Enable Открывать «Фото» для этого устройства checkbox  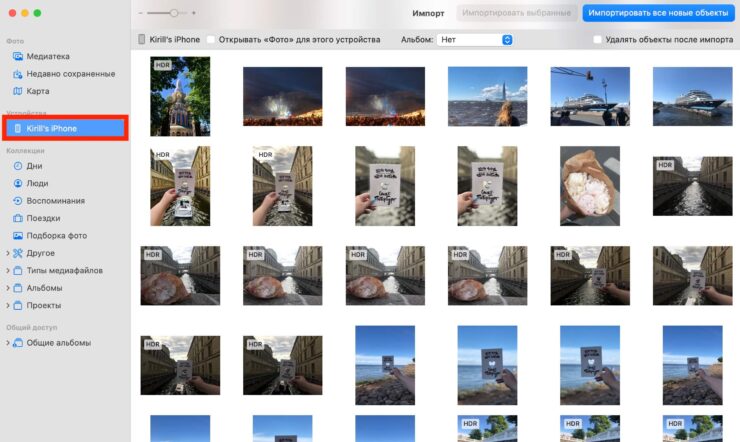(210, 40)
